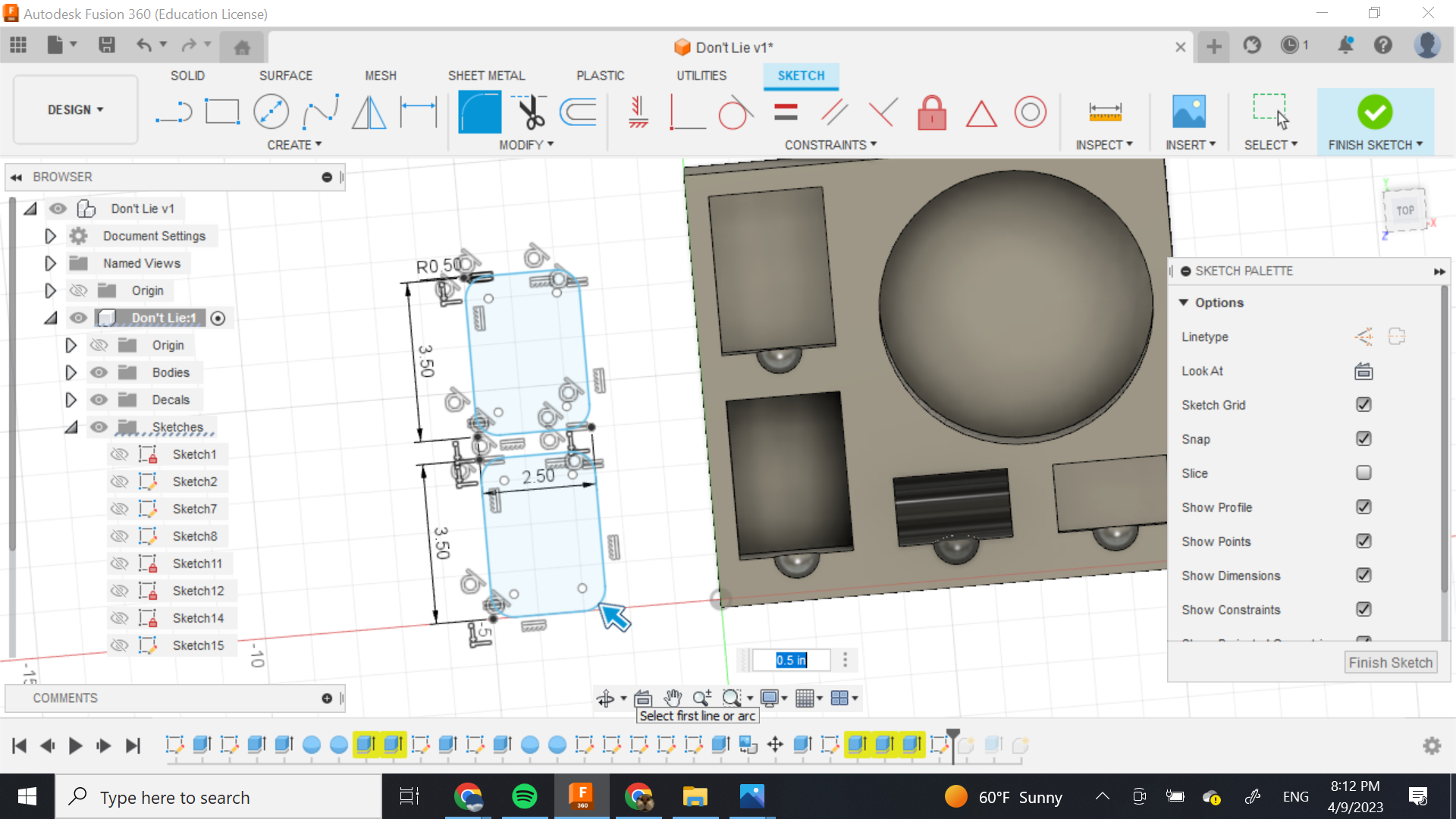Switch to the UTILITIES tab

[x=701, y=76]
